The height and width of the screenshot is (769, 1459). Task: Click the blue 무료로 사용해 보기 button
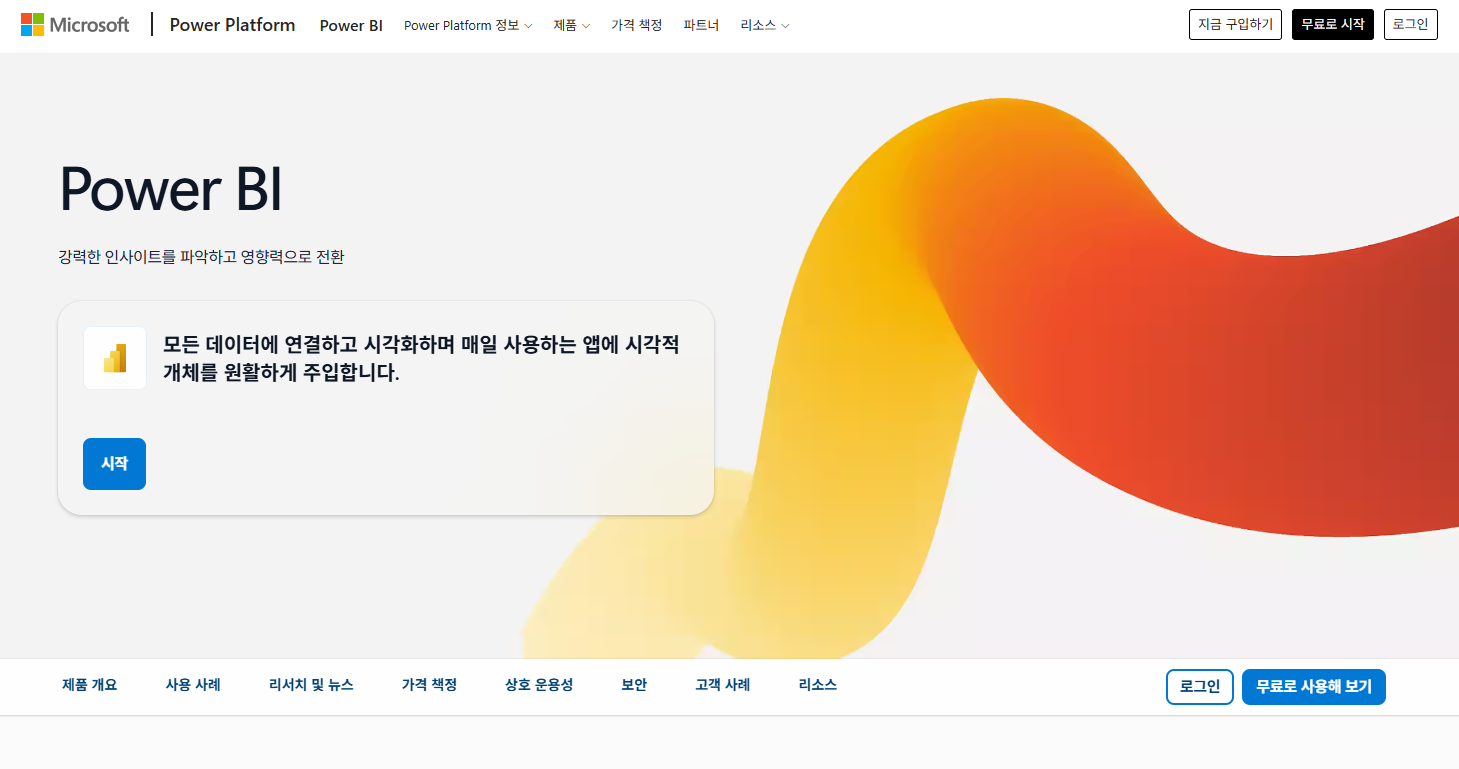tap(1314, 687)
